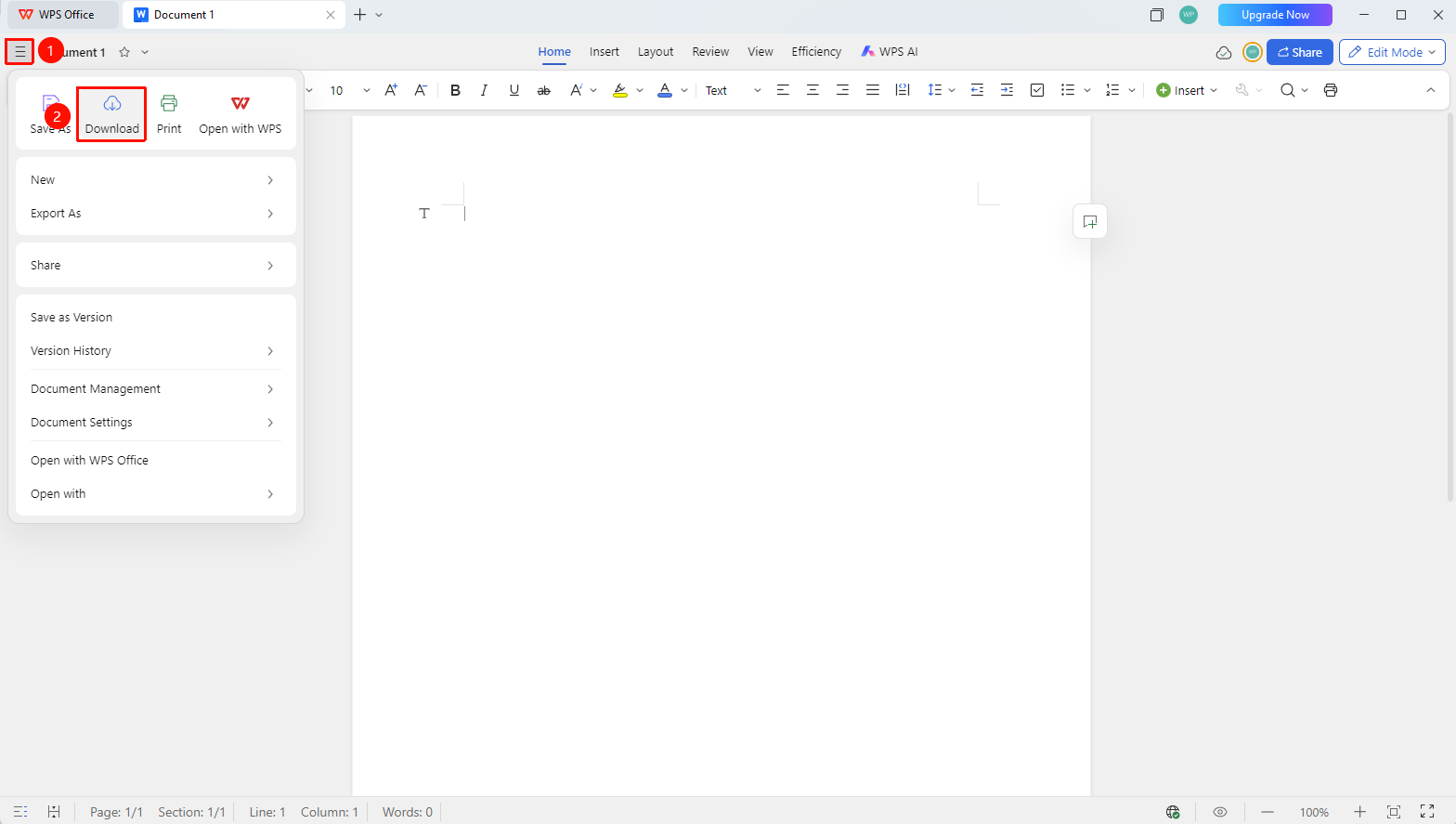Toggle bold formatting

coord(455,90)
